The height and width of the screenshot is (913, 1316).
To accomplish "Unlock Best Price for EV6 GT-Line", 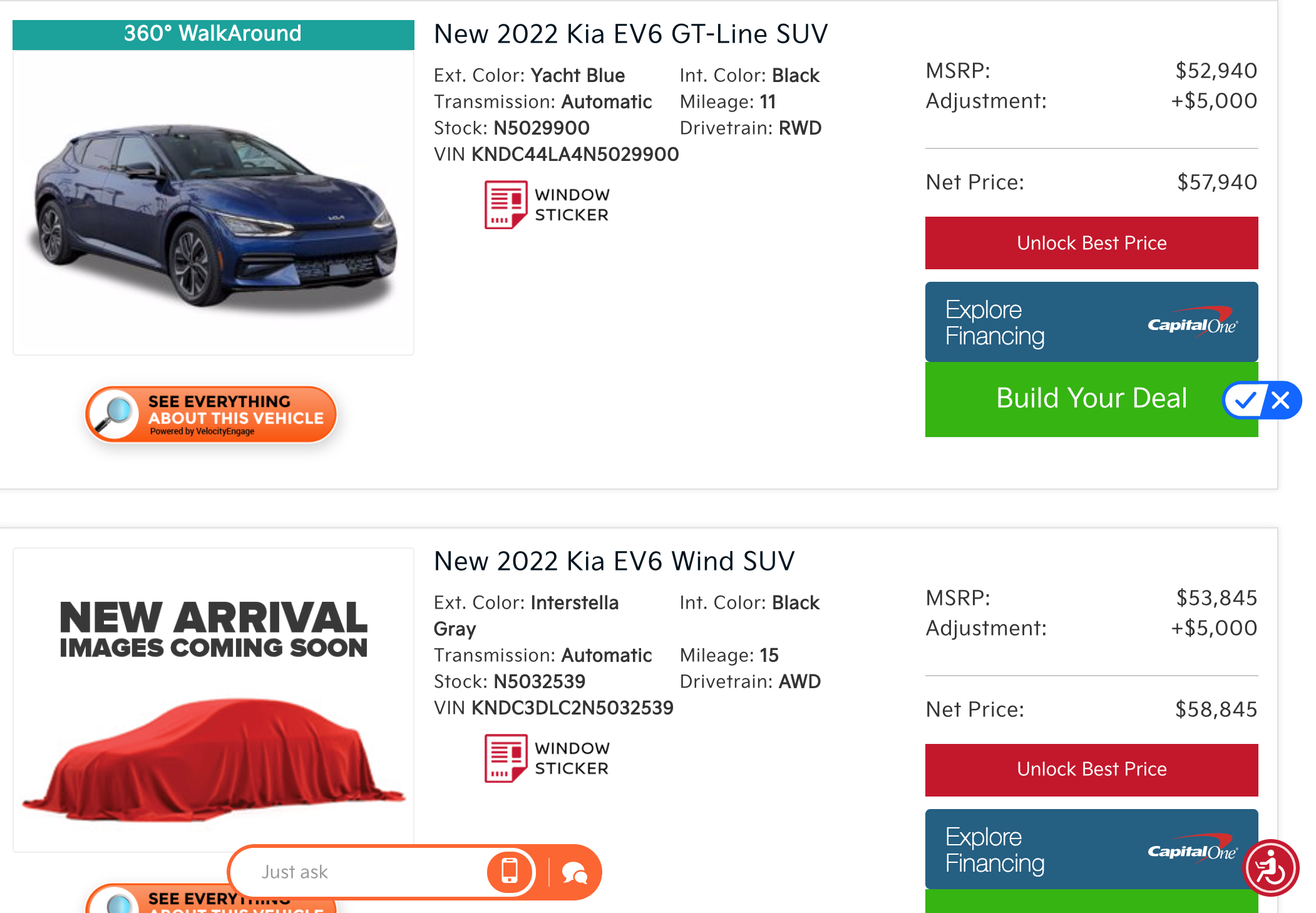I will [x=1091, y=243].
